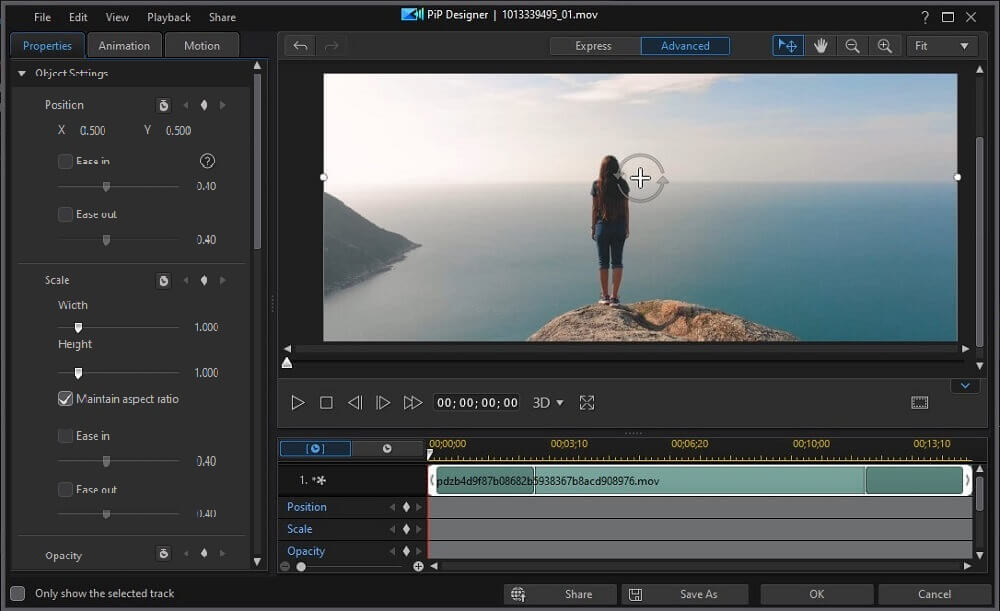Open the Playback menu
Viewport: 1000px width, 611px height.
pyautogui.click(x=168, y=17)
